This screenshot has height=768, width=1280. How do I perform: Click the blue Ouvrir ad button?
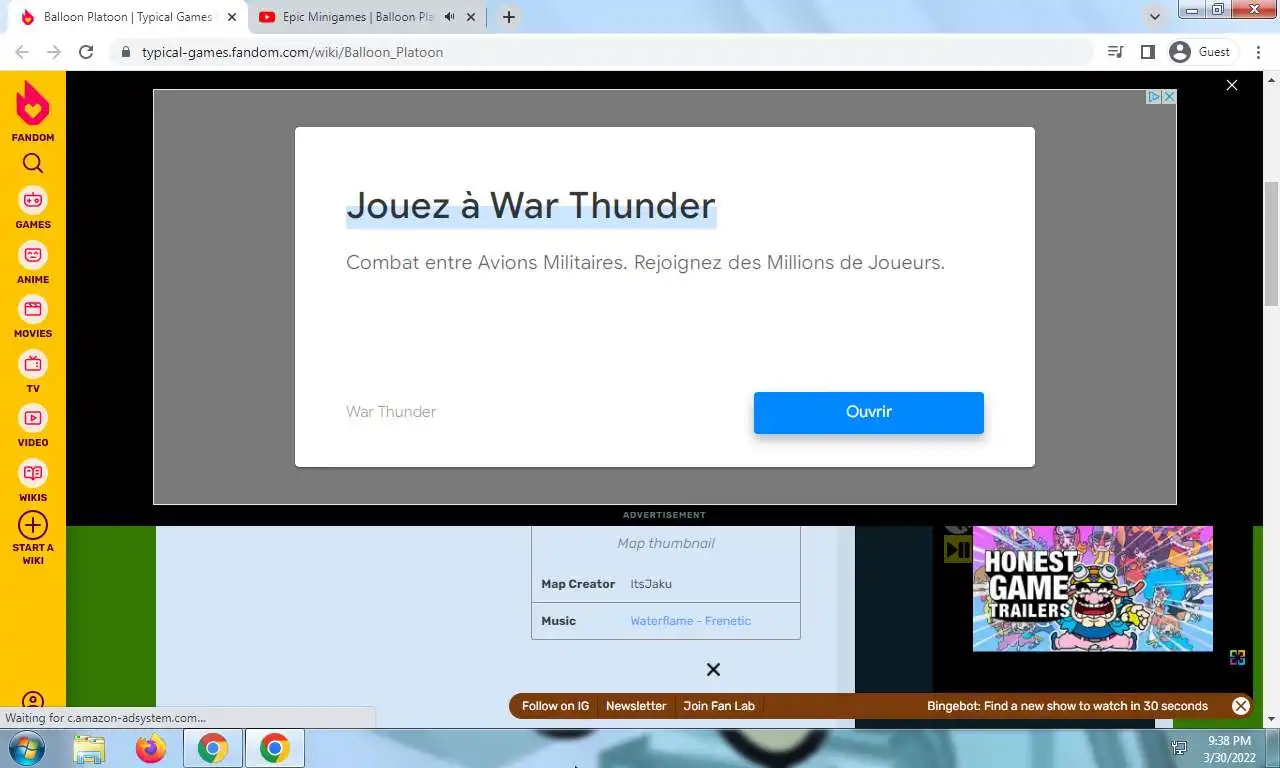pyautogui.click(x=869, y=412)
